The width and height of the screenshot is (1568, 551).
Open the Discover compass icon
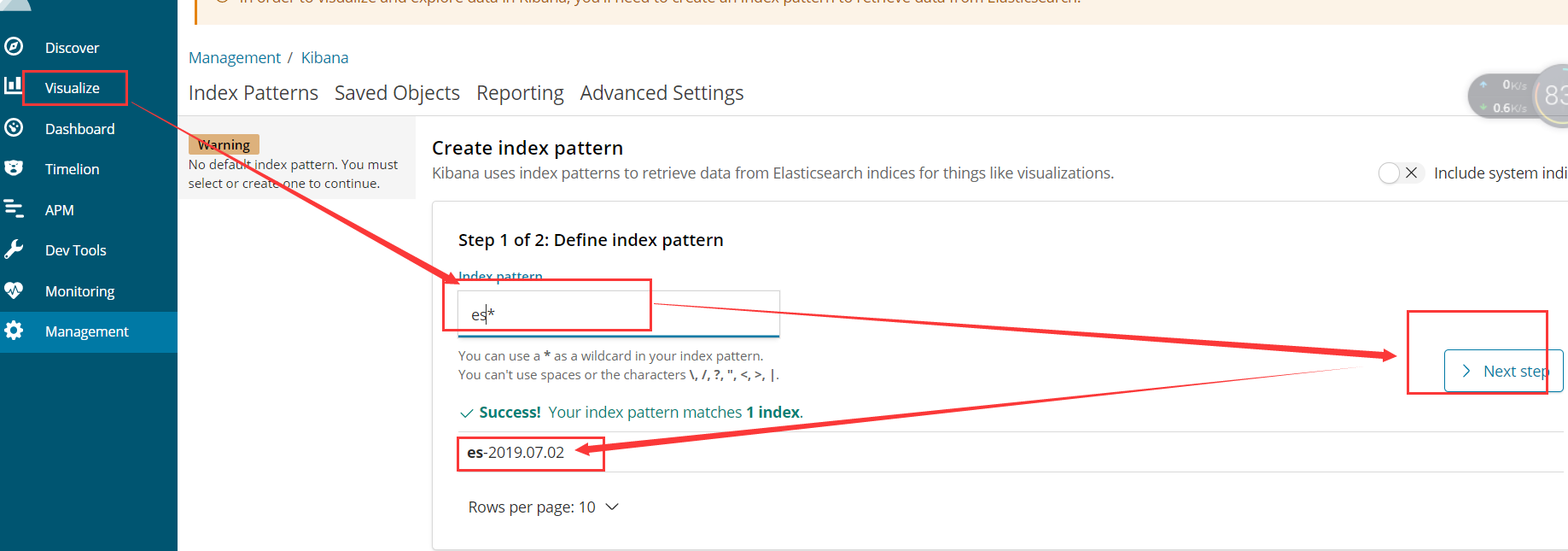14,47
